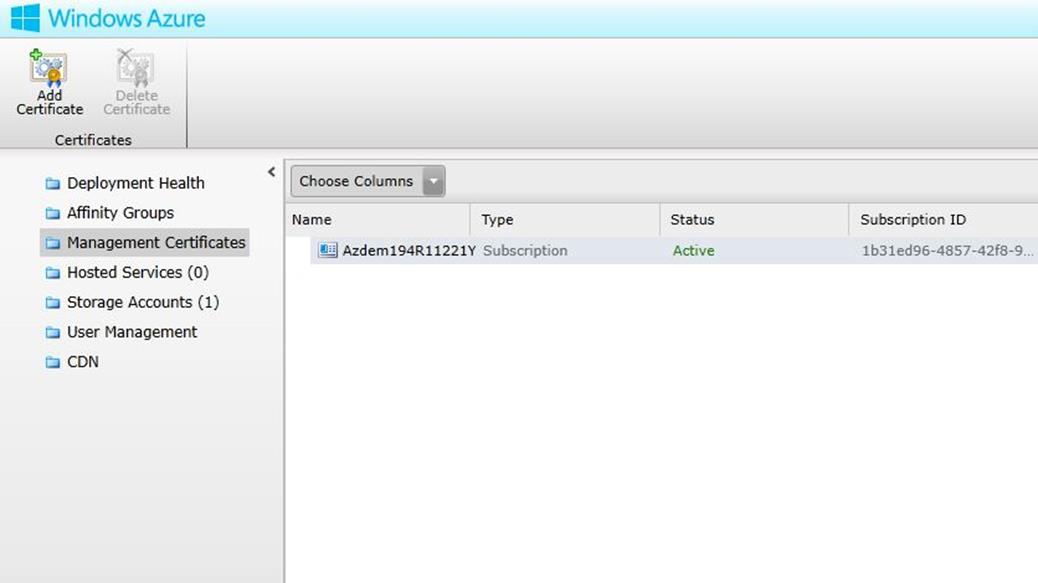Click the Windows Azure logo
Viewport: 1038px width, 583px height.
click(25, 18)
